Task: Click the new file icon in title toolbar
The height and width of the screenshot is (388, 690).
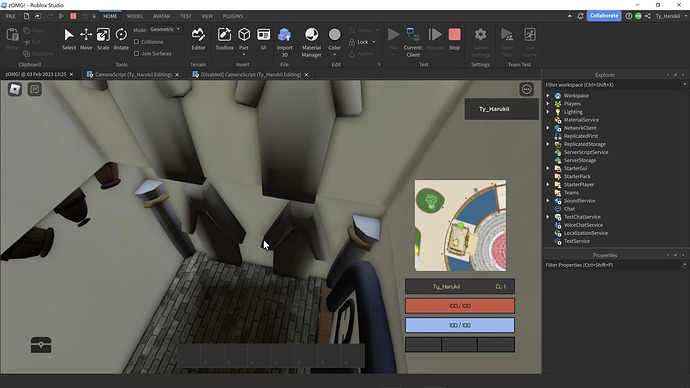Action: click(x=26, y=16)
